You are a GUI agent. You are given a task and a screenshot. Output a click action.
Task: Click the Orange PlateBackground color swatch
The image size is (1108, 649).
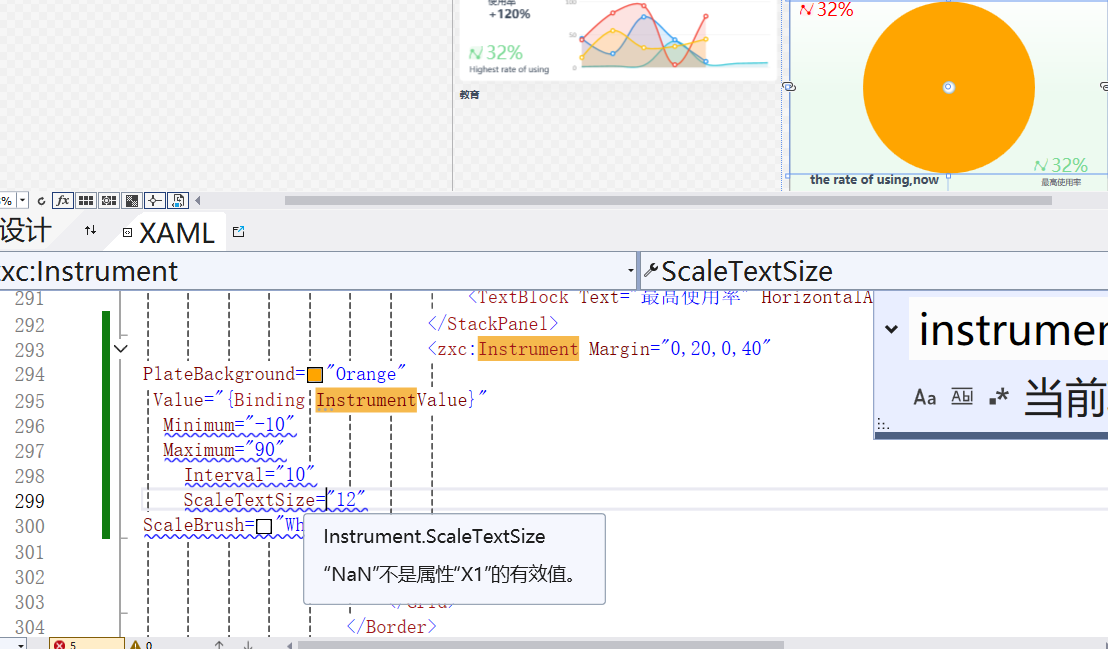(315, 375)
